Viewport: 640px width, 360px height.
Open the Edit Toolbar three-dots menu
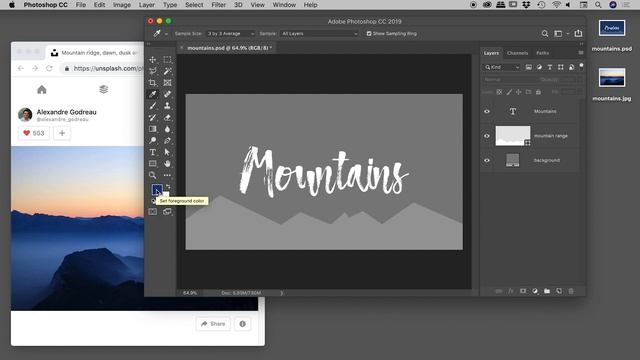[x=167, y=175]
